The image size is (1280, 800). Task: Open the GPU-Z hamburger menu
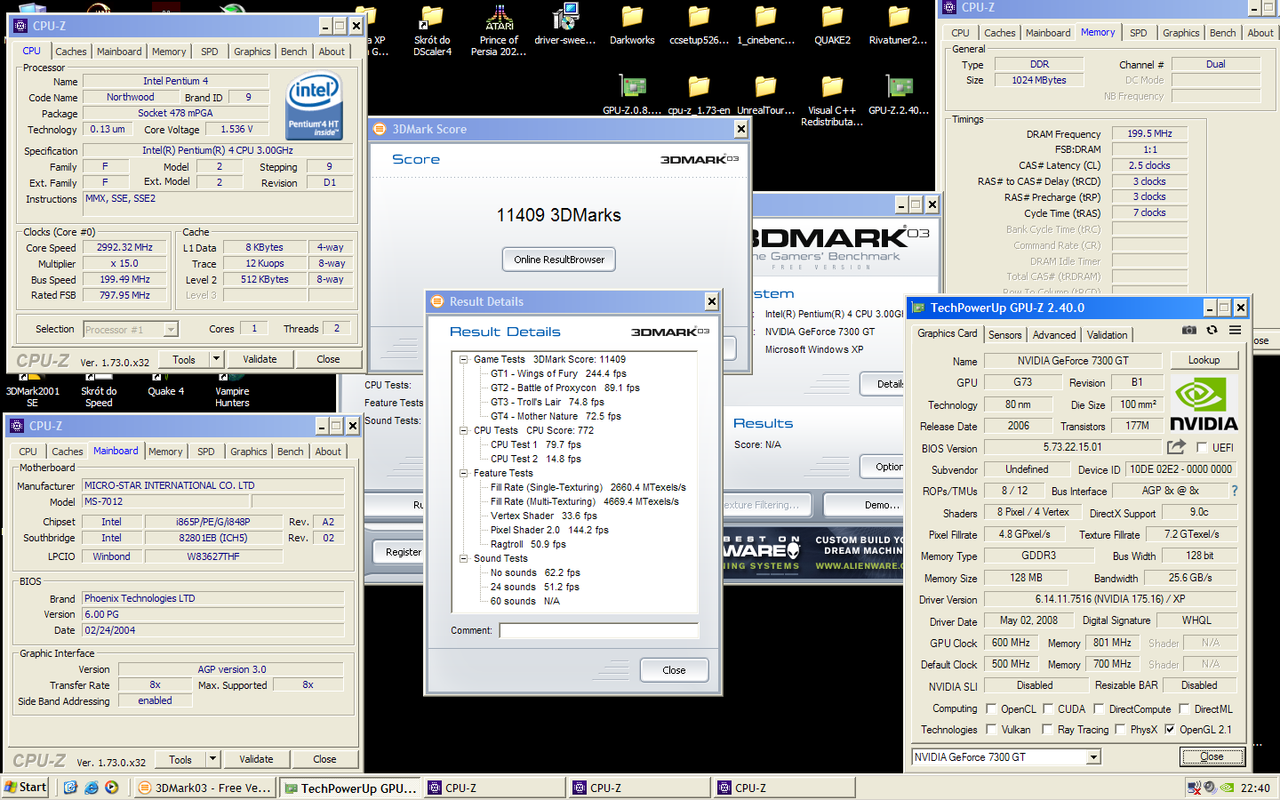coord(1235,330)
